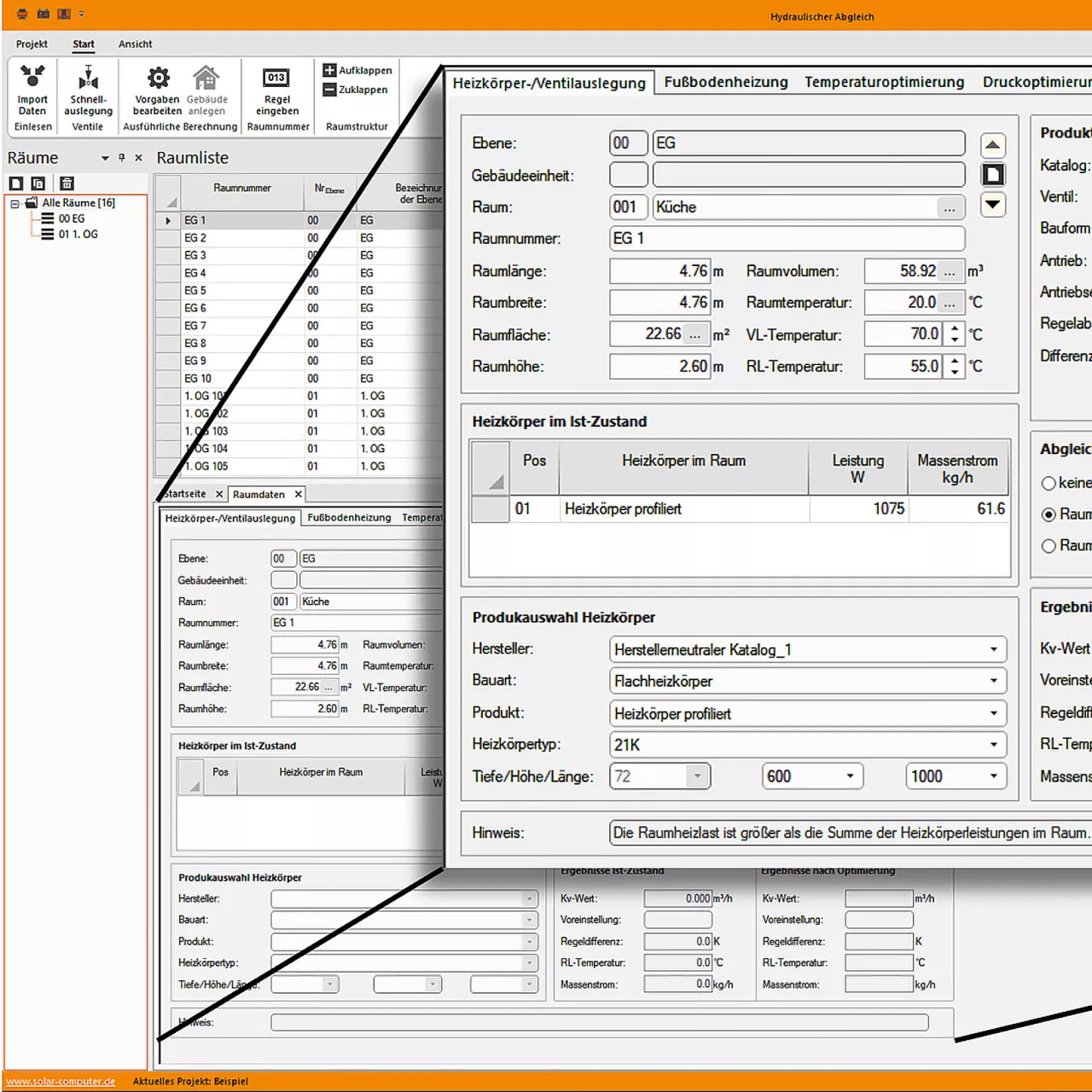1092x1092 pixels.
Task: Open the www.solar-computer.de link
Action: pos(61,1081)
